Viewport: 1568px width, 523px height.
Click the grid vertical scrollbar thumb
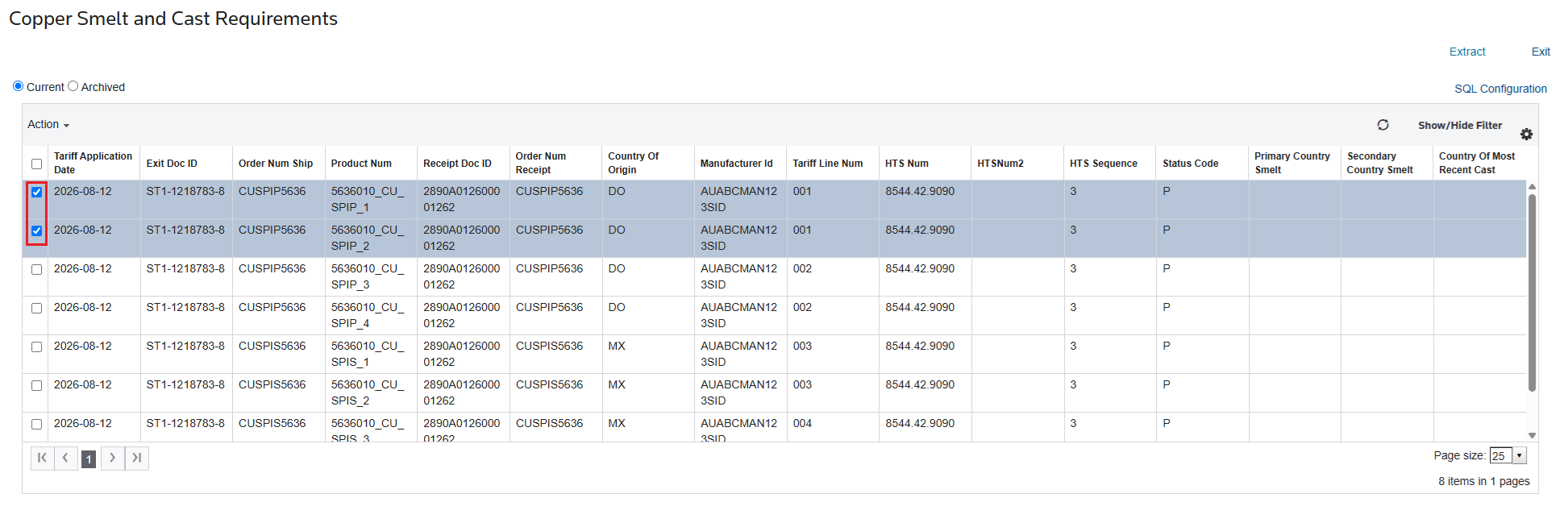[1532, 293]
